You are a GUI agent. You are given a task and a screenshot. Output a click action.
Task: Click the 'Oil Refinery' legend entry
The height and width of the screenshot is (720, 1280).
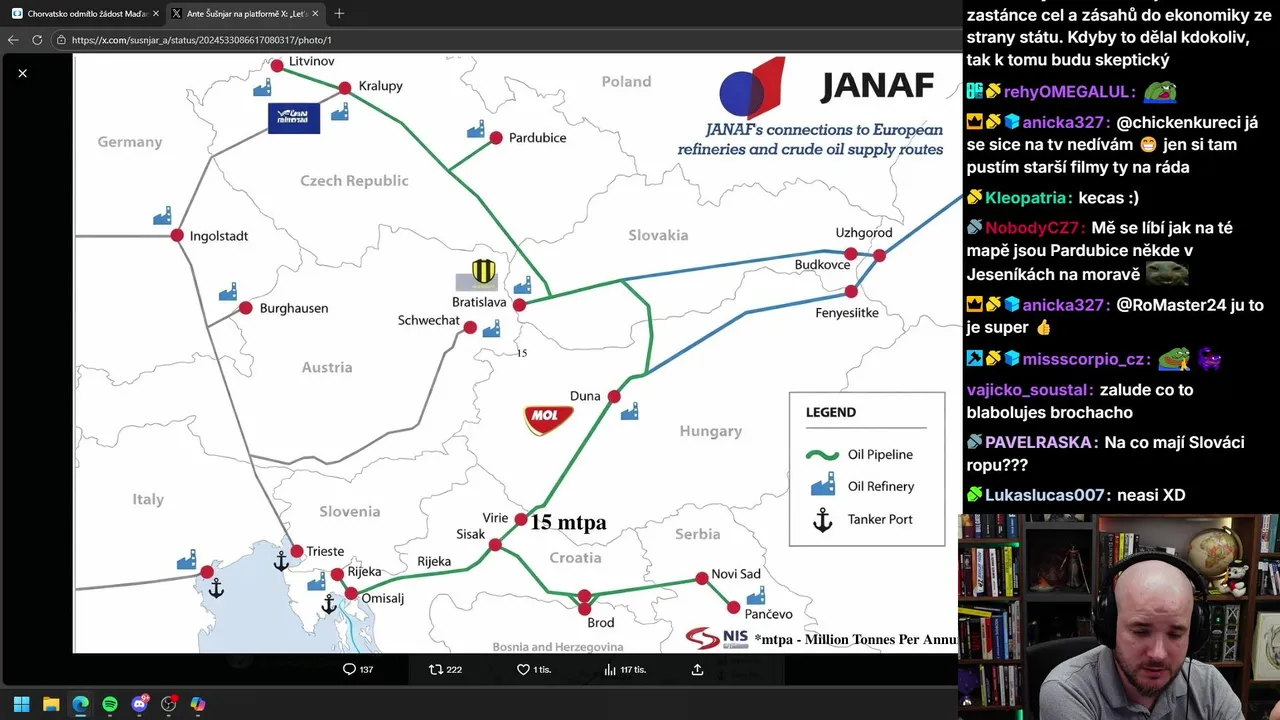861,486
